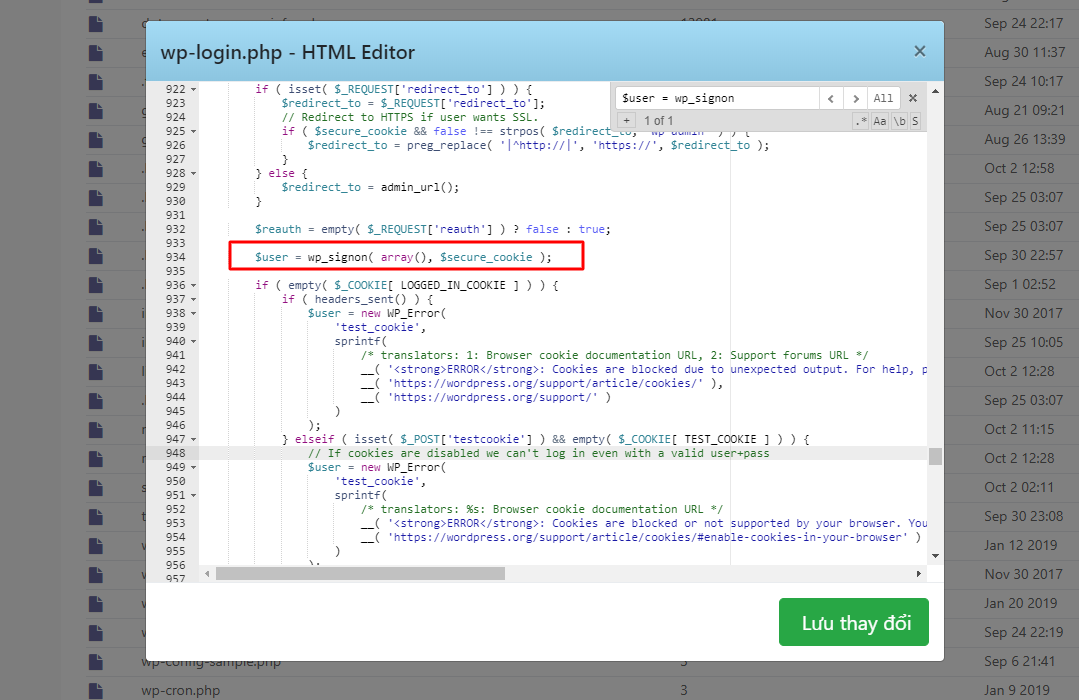Close the wp-login.php HTML Editor dialog
Viewport: 1079px width, 700px height.
pos(919,52)
